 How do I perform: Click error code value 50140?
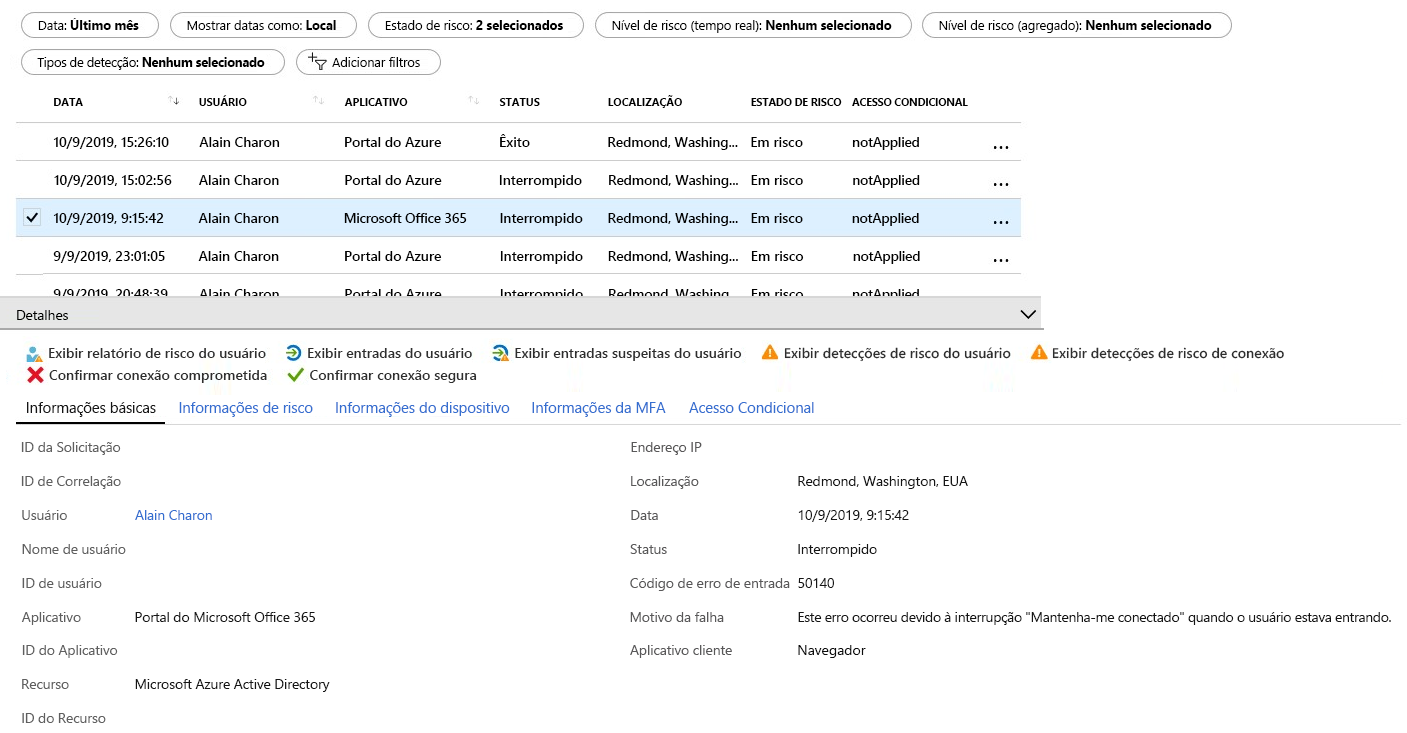(816, 583)
